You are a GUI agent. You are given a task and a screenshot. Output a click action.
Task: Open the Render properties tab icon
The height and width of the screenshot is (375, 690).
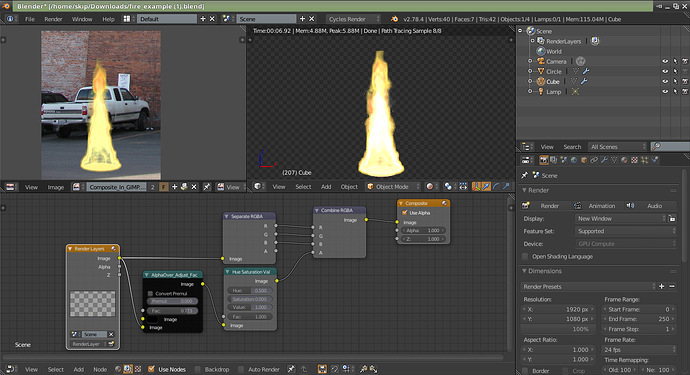click(544, 160)
